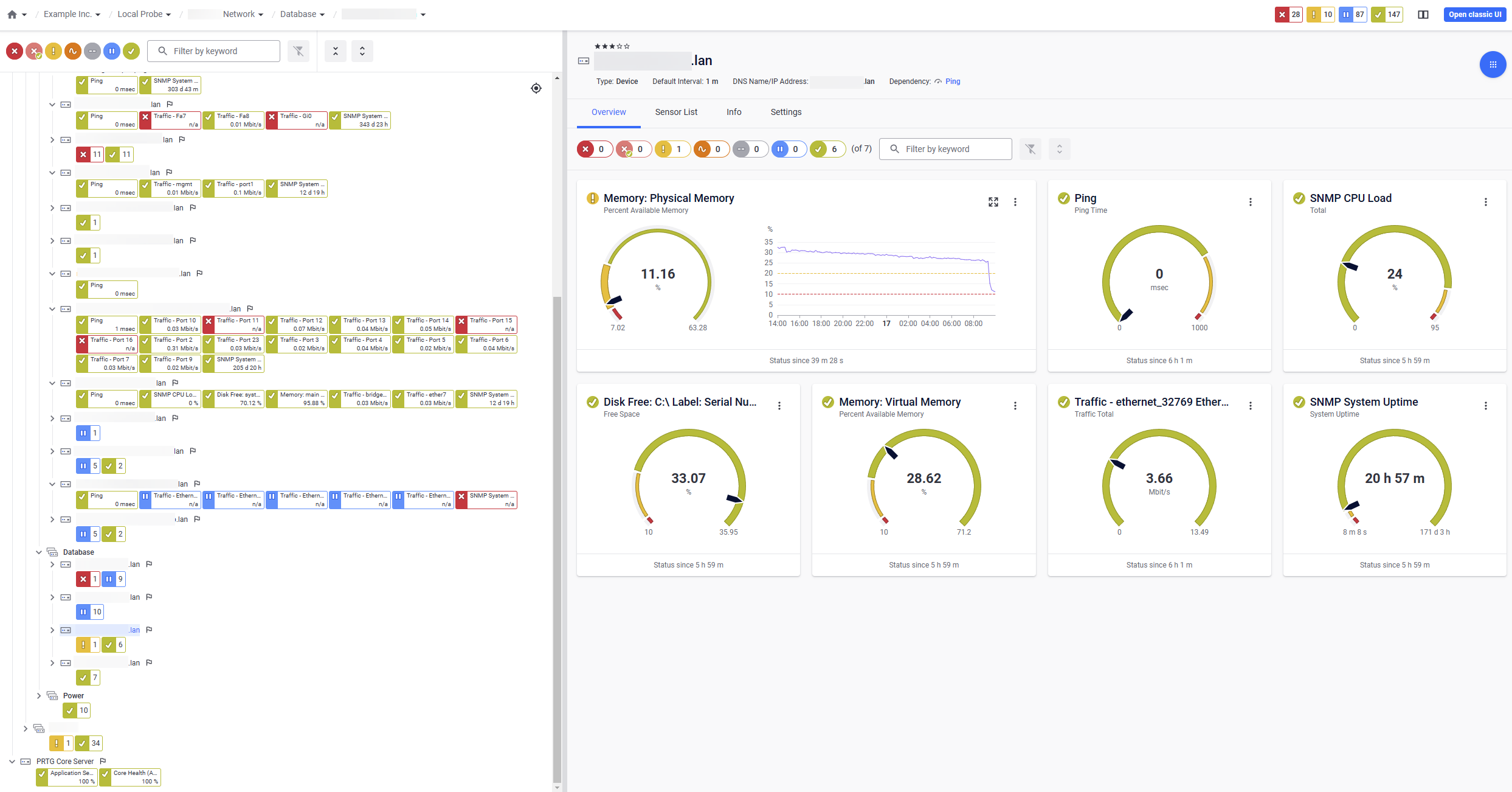Select the blue paused status filter icon
The image size is (1512, 792).
click(112, 51)
